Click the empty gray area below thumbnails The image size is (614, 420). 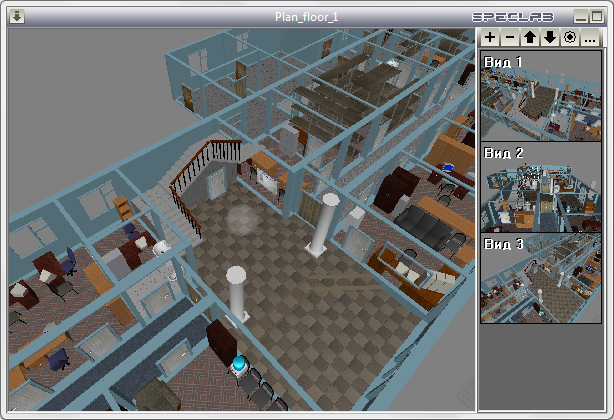point(541,366)
